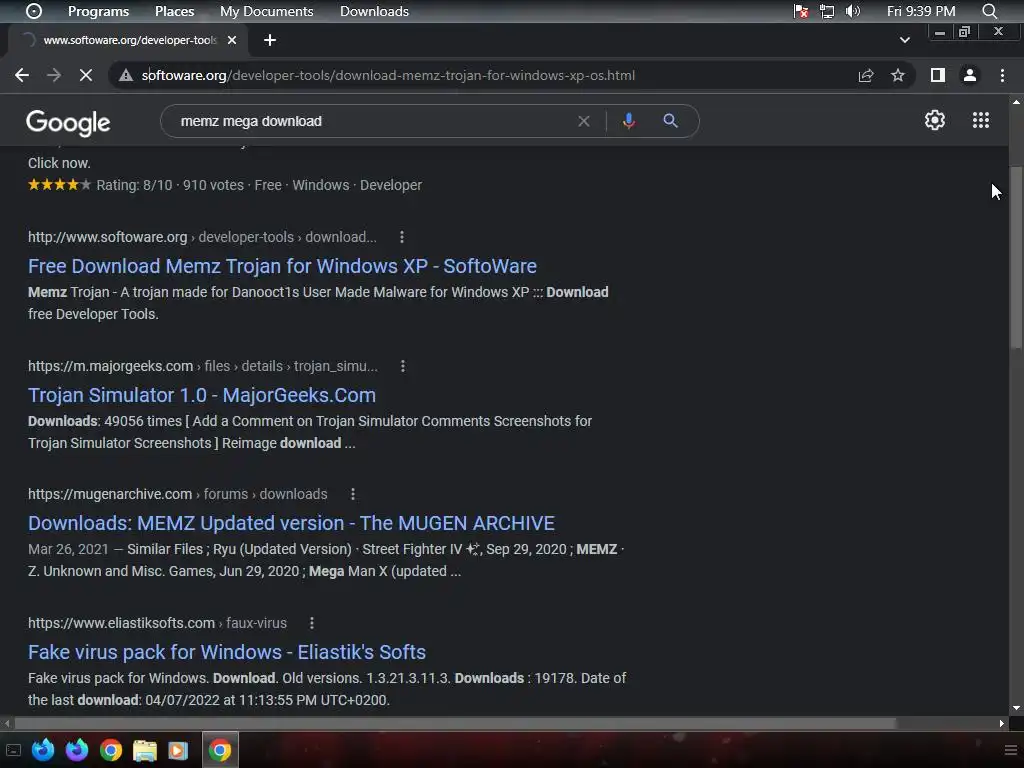Open the taskbar menu lines icon

pos(1010,750)
